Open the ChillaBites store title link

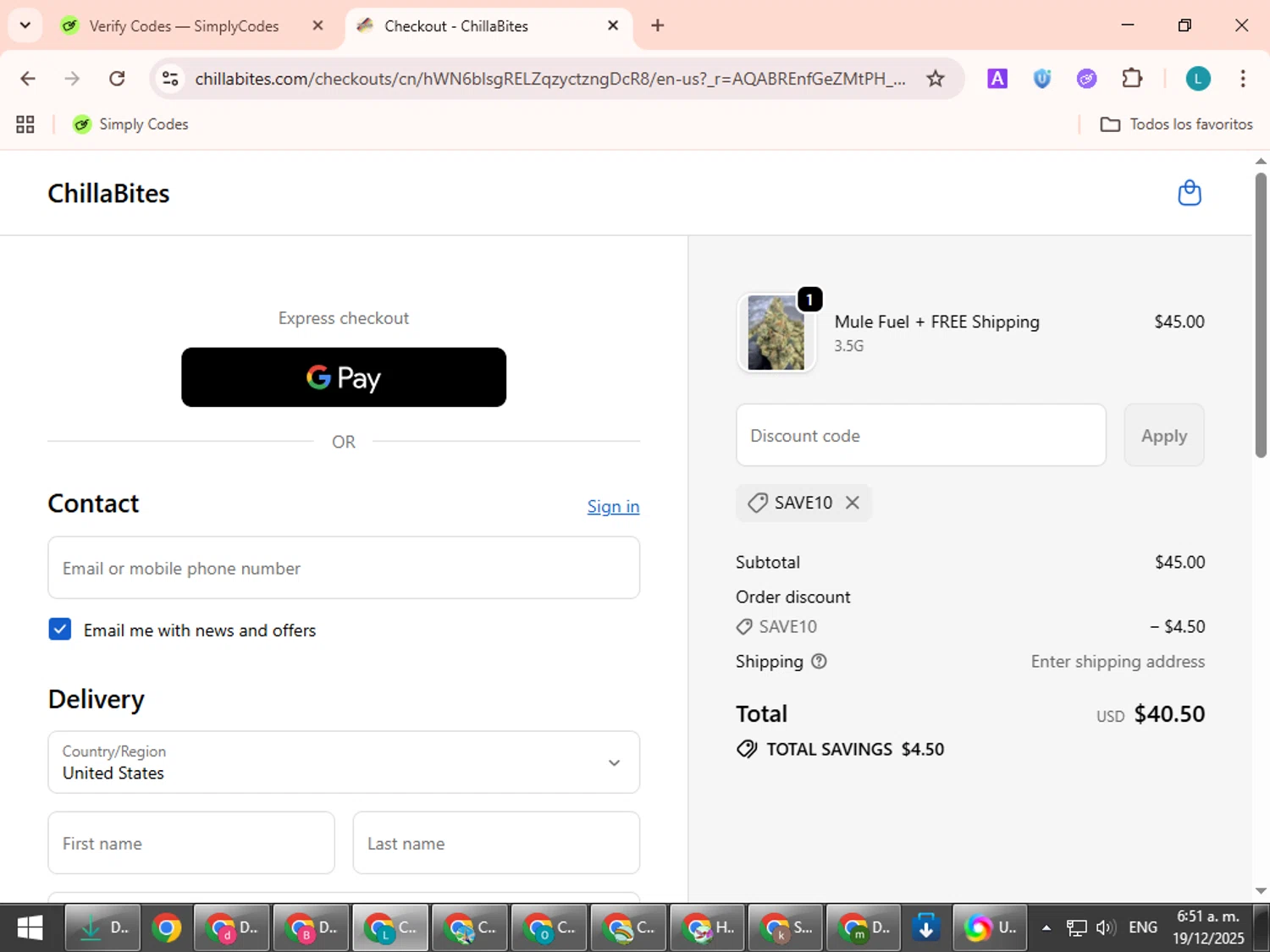tap(108, 193)
